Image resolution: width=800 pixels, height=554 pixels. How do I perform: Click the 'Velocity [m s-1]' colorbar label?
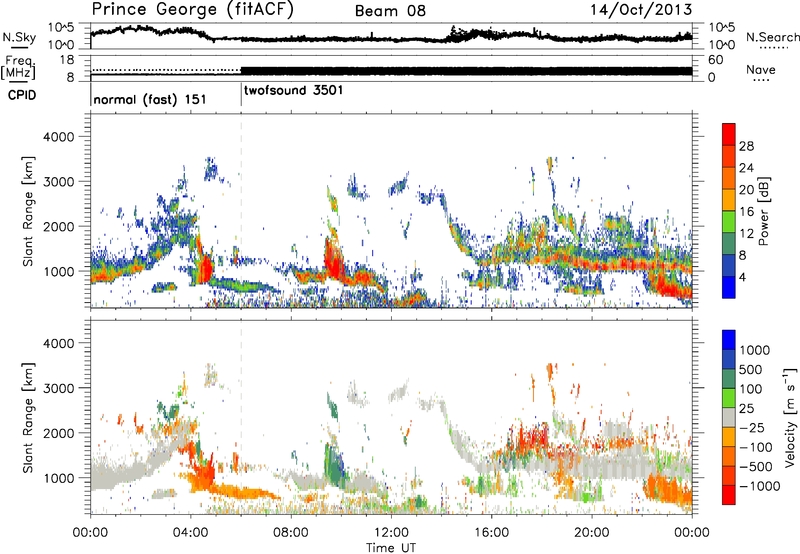pos(790,417)
